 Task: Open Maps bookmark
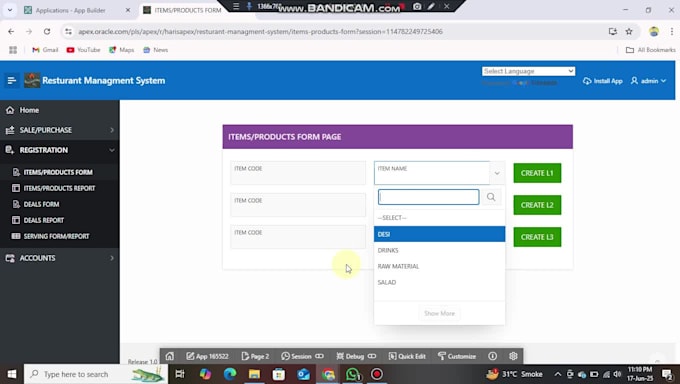pyautogui.click(x=121, y=50)
